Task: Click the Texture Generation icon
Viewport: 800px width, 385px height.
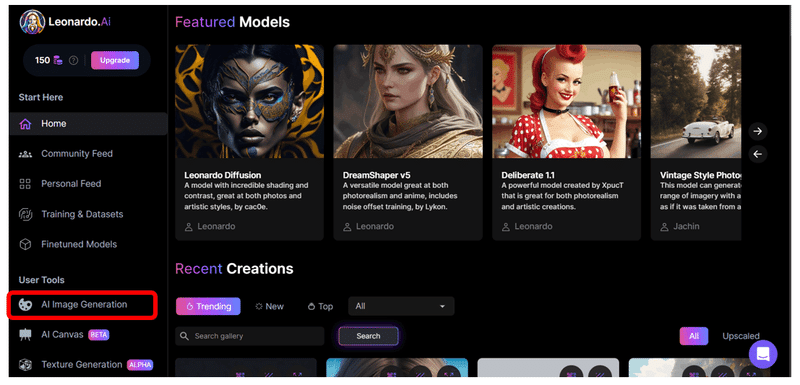Action: pyautogui.click(x=25, y=365)
